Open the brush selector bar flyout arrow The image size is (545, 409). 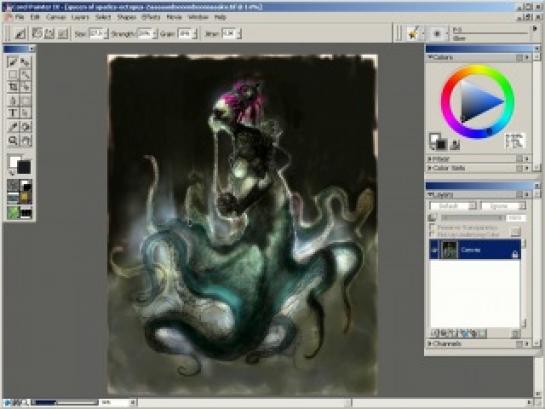pyautogui.click(x=535, y=28)
